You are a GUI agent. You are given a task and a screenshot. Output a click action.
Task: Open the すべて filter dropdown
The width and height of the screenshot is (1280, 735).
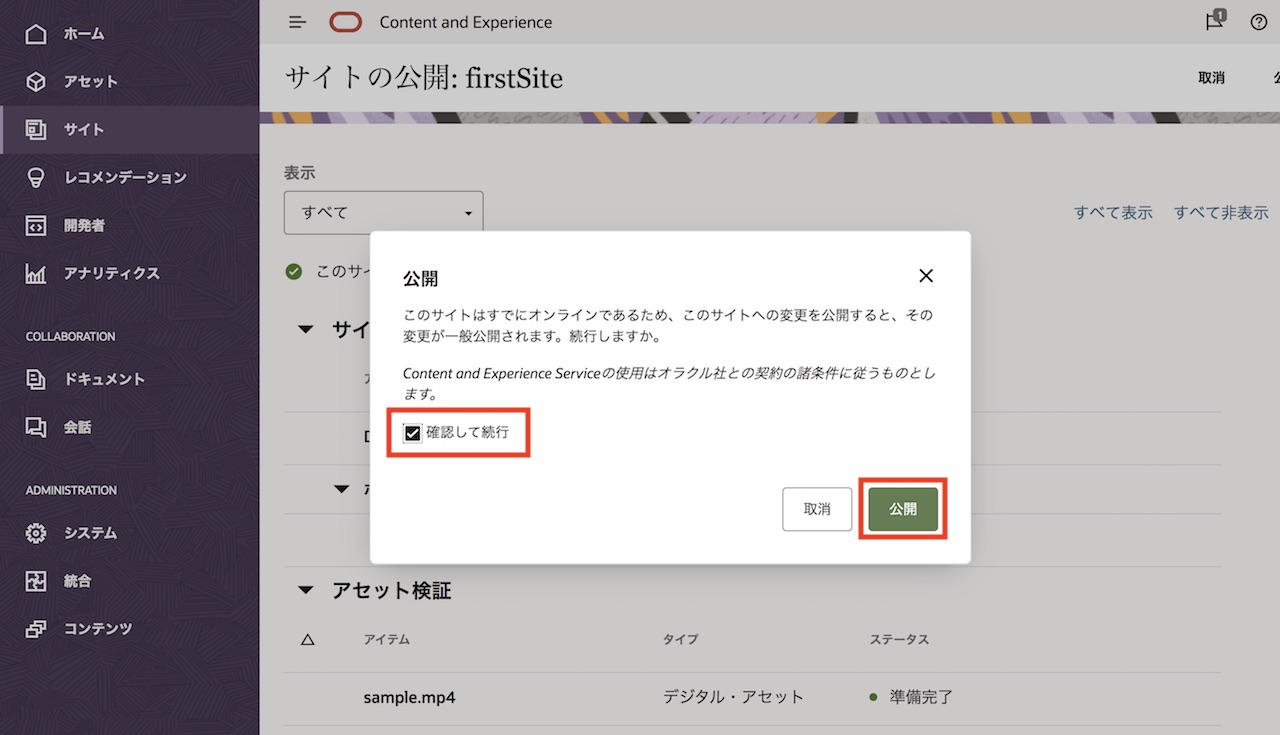pyautogui.click(x=383, y=212)
